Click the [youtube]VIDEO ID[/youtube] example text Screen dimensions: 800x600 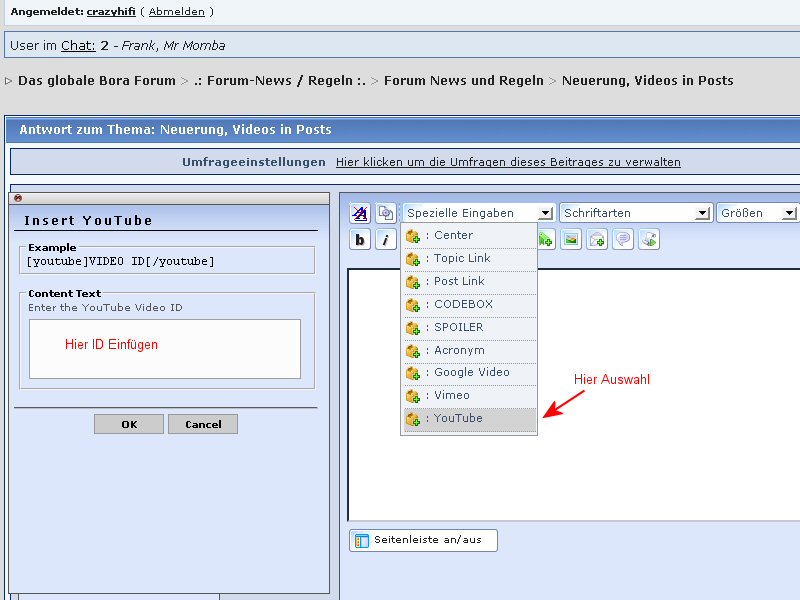coord(120,261)
